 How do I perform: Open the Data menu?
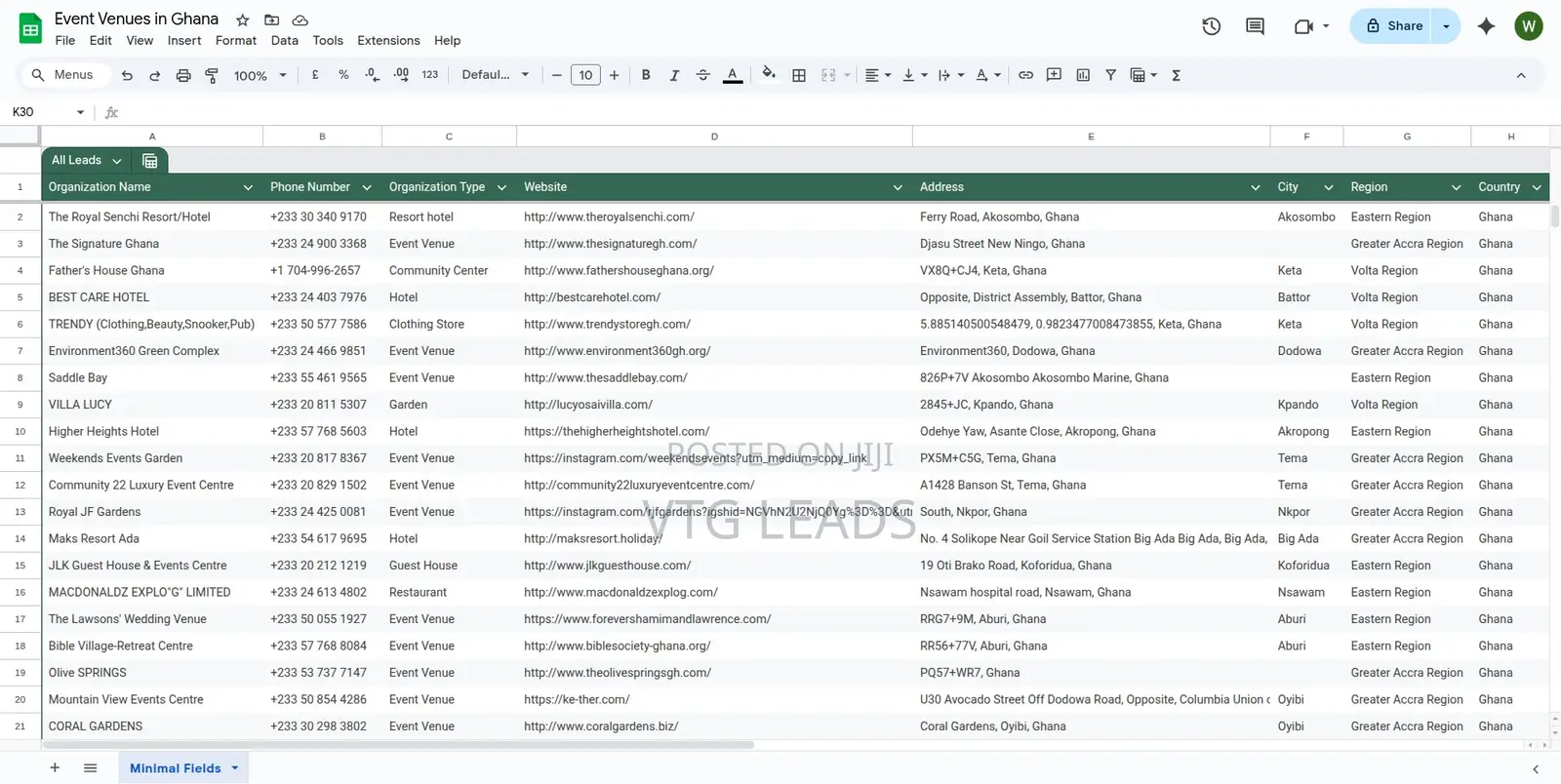tap(285, 41)
